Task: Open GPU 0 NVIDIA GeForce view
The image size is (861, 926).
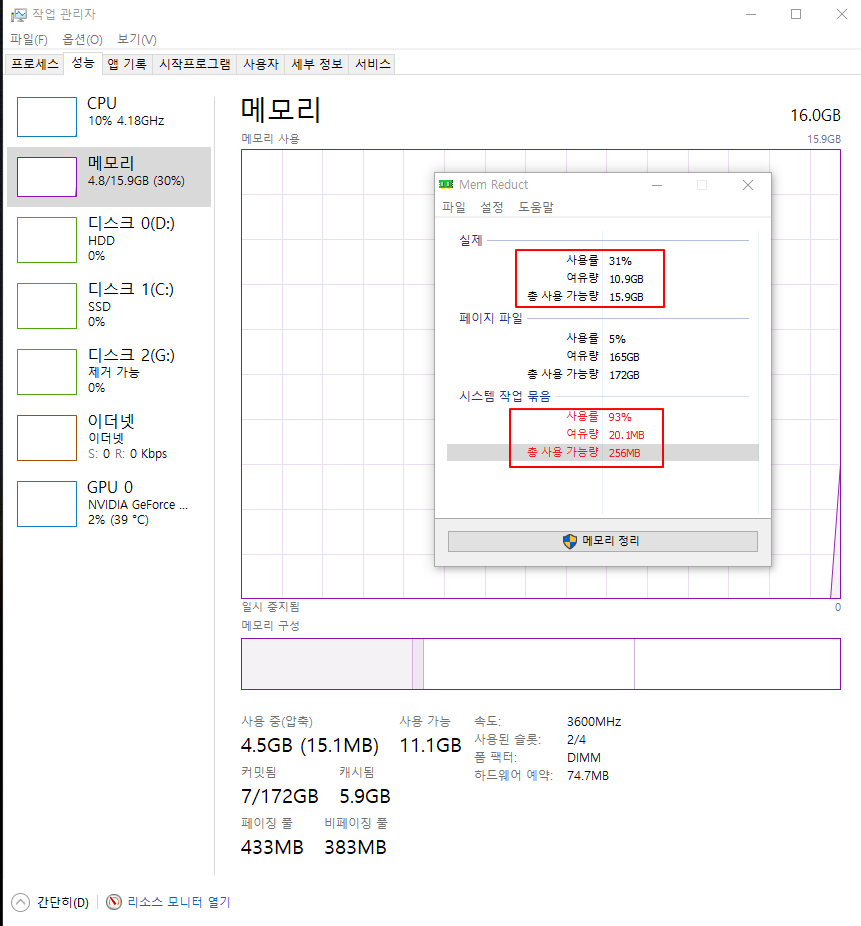Action: pos(110,503)
